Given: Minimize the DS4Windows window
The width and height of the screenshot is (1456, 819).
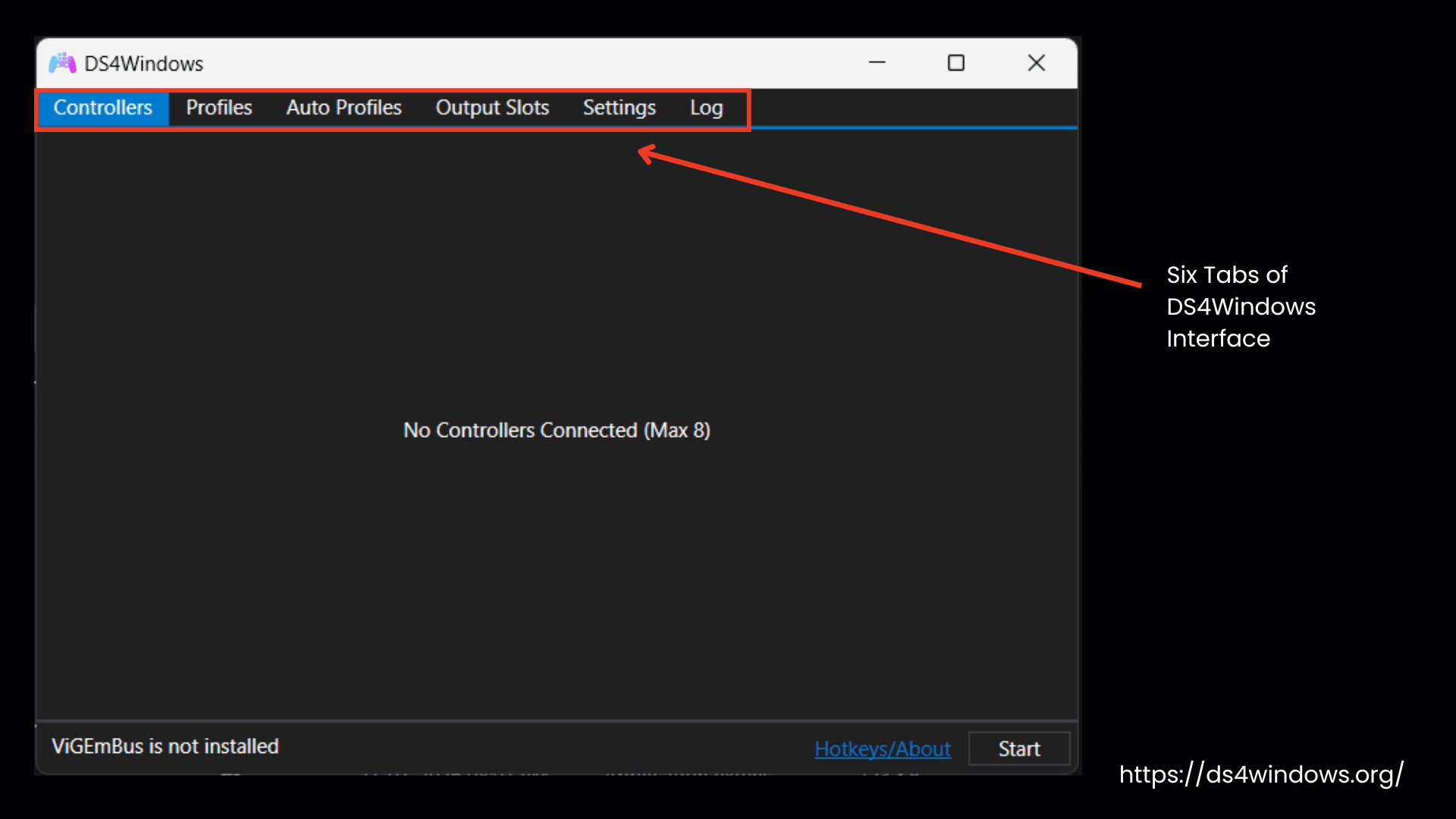Looking at the screenshot, I should tap(877, 63).
